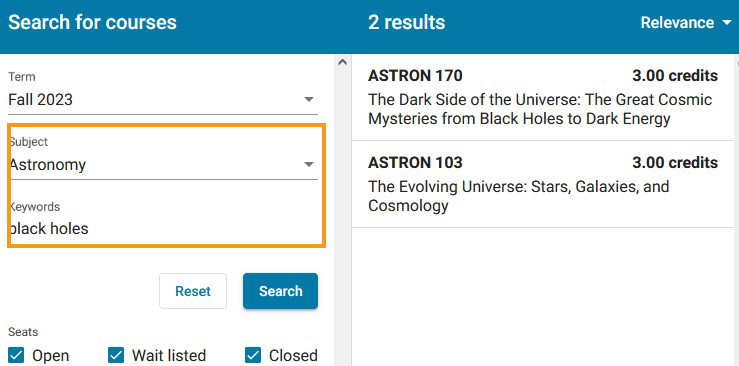Click the Reset button
739x366 pixels.
click(x=193, y=291)
